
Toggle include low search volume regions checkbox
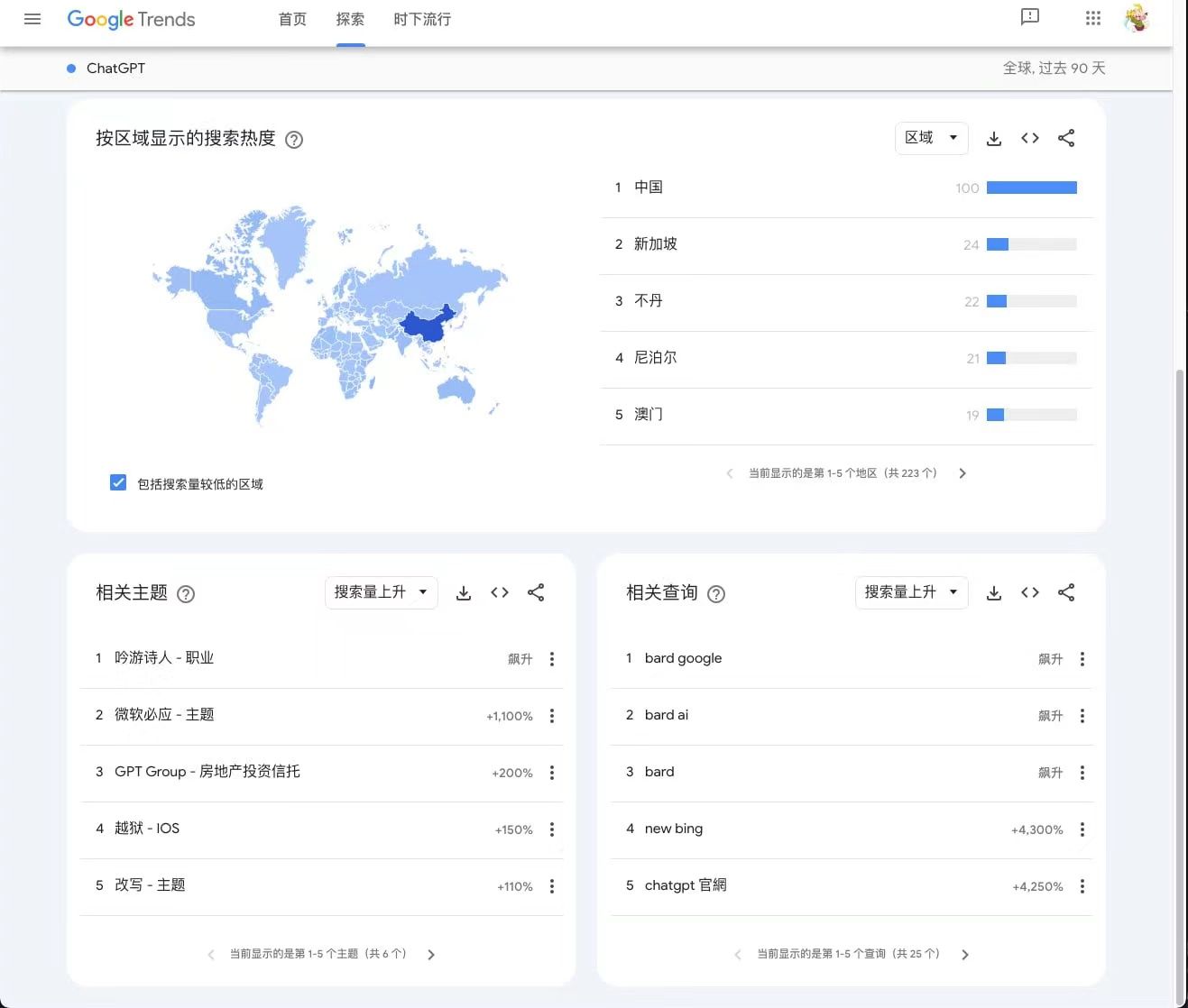118,483
